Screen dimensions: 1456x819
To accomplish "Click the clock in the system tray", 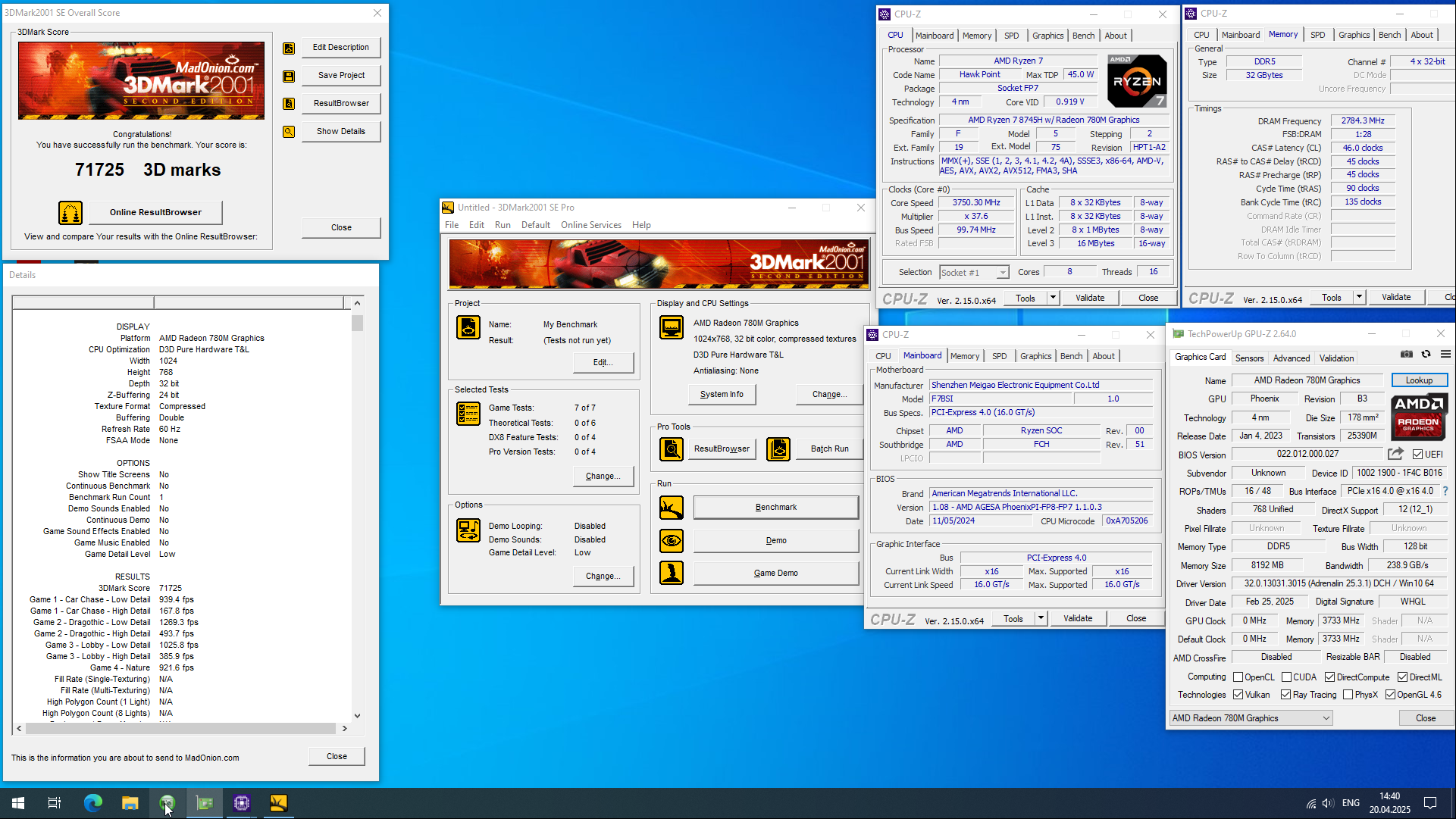I will point(1389,803).
